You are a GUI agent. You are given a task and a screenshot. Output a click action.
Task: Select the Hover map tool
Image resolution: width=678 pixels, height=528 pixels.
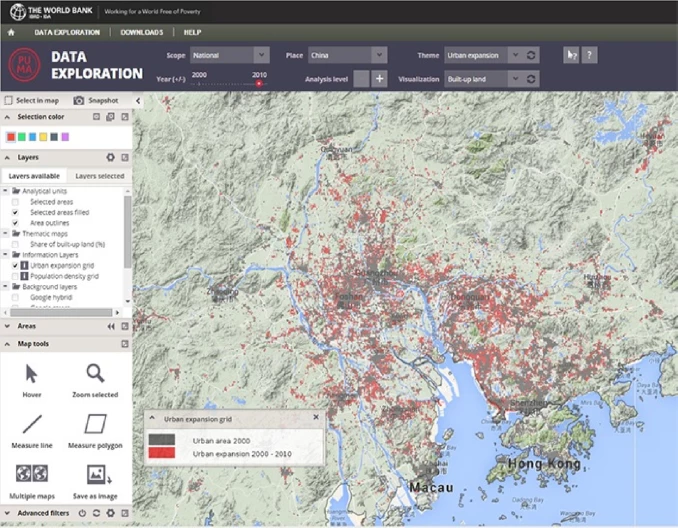pyautogui.click(x=32, y=381)
